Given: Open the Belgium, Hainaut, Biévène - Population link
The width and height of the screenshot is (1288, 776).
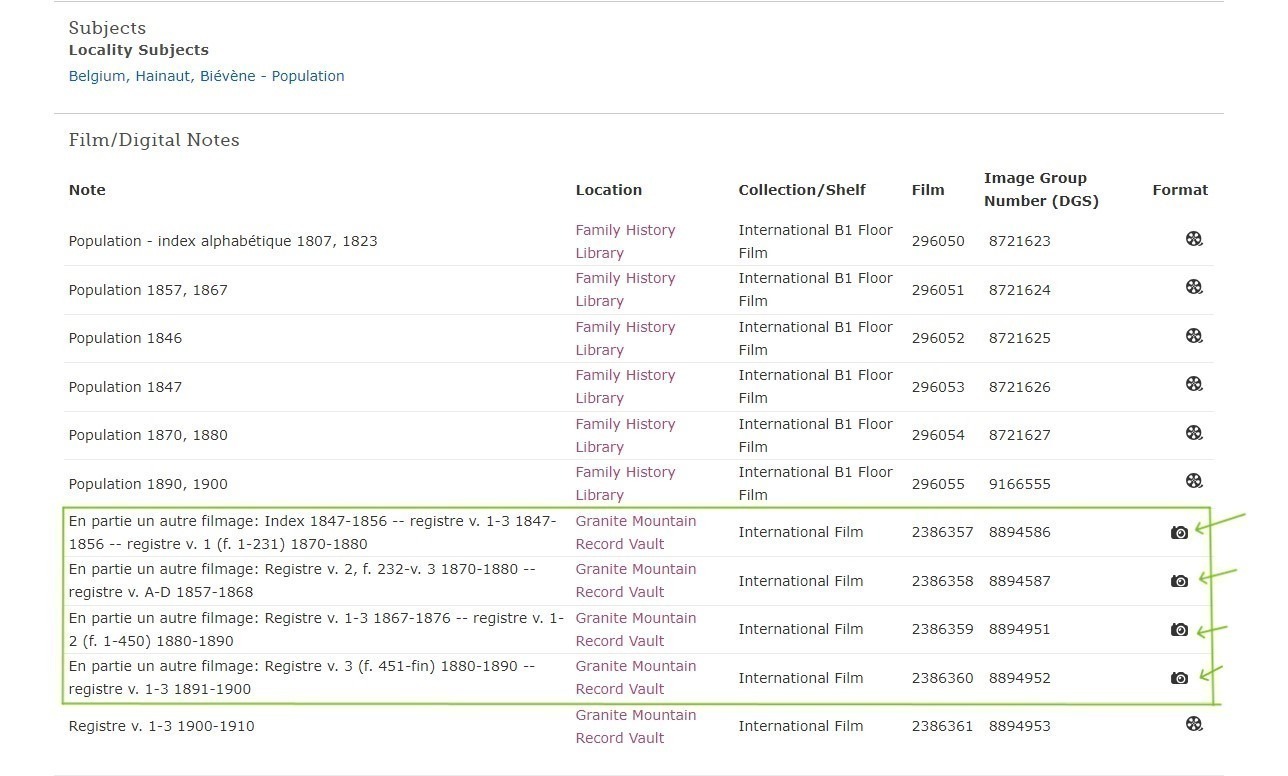Looking at the screenshot, I should coord(206,76).
